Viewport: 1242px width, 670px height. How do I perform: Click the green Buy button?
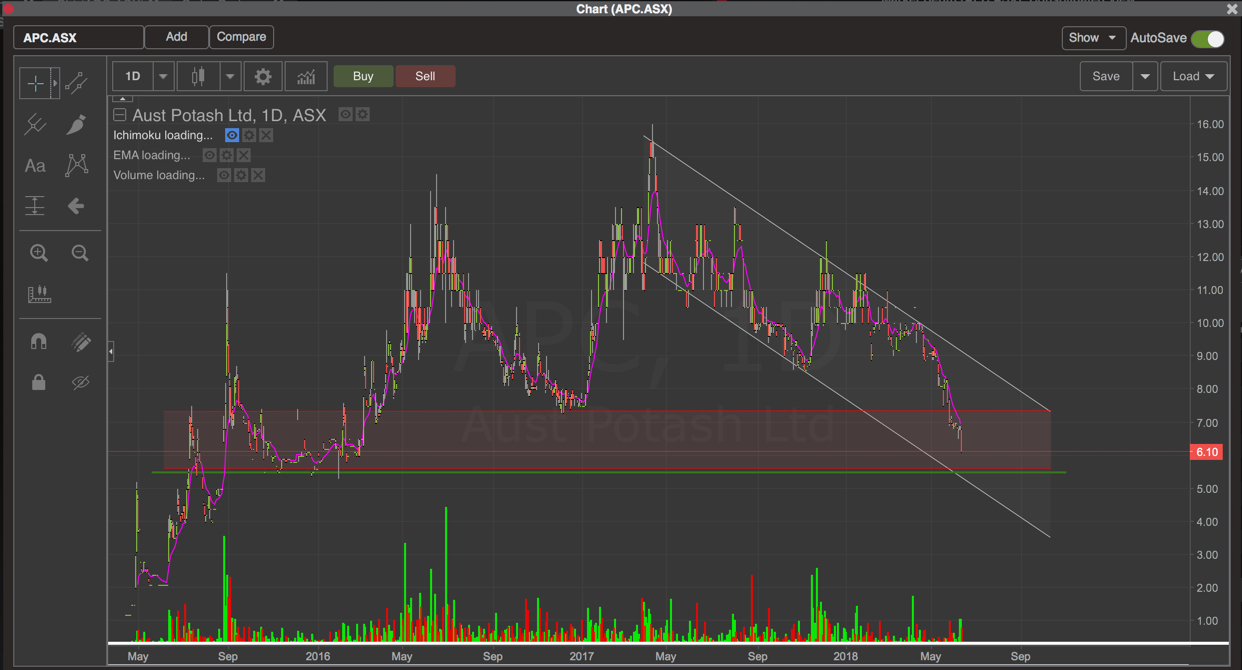click(363, 76)
